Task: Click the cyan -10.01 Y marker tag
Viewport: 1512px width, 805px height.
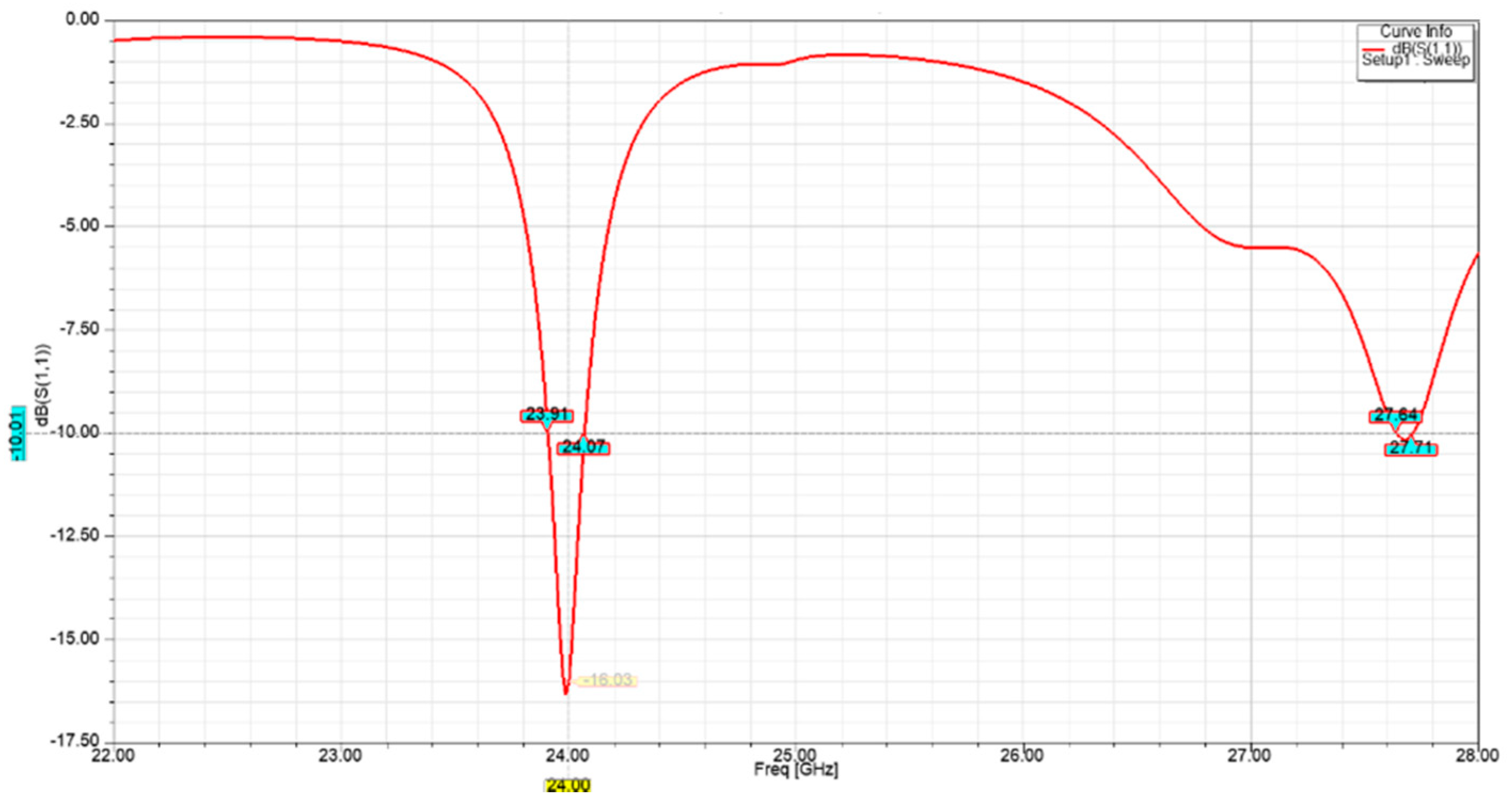Action: click(x=19, y=433)
